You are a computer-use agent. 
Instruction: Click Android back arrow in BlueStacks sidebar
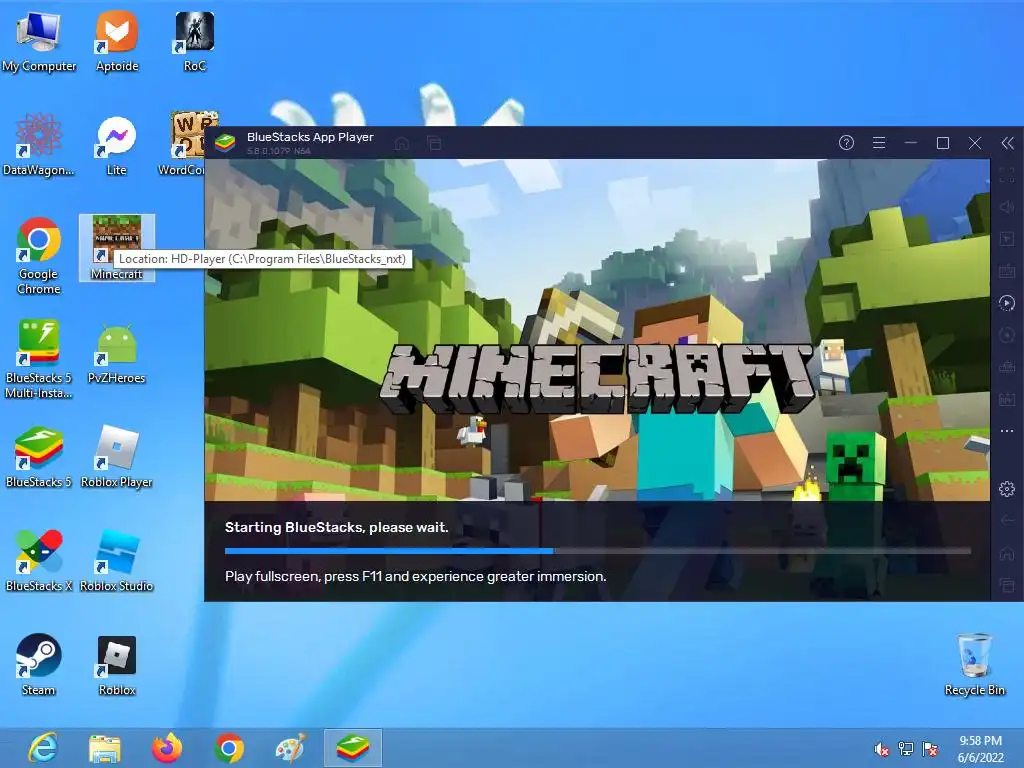[1006, 520]
